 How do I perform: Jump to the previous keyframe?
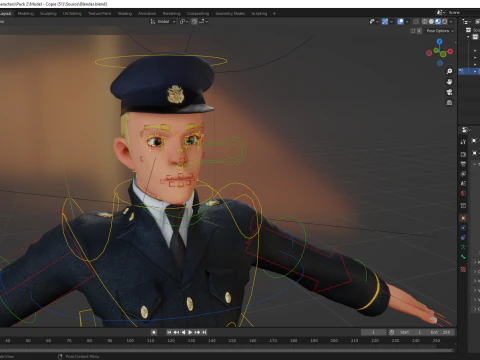tap(176, 332)
